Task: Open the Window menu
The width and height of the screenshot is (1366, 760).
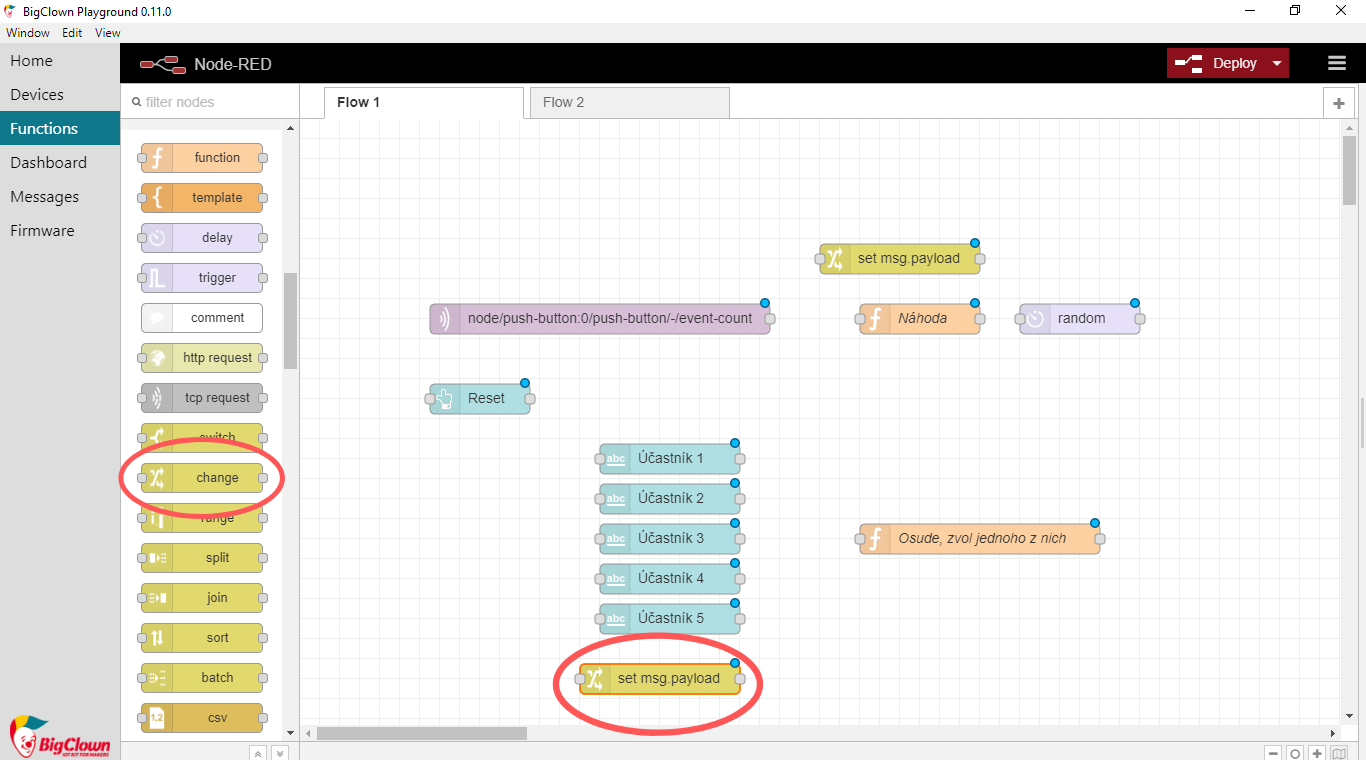Action: point(28,33)
